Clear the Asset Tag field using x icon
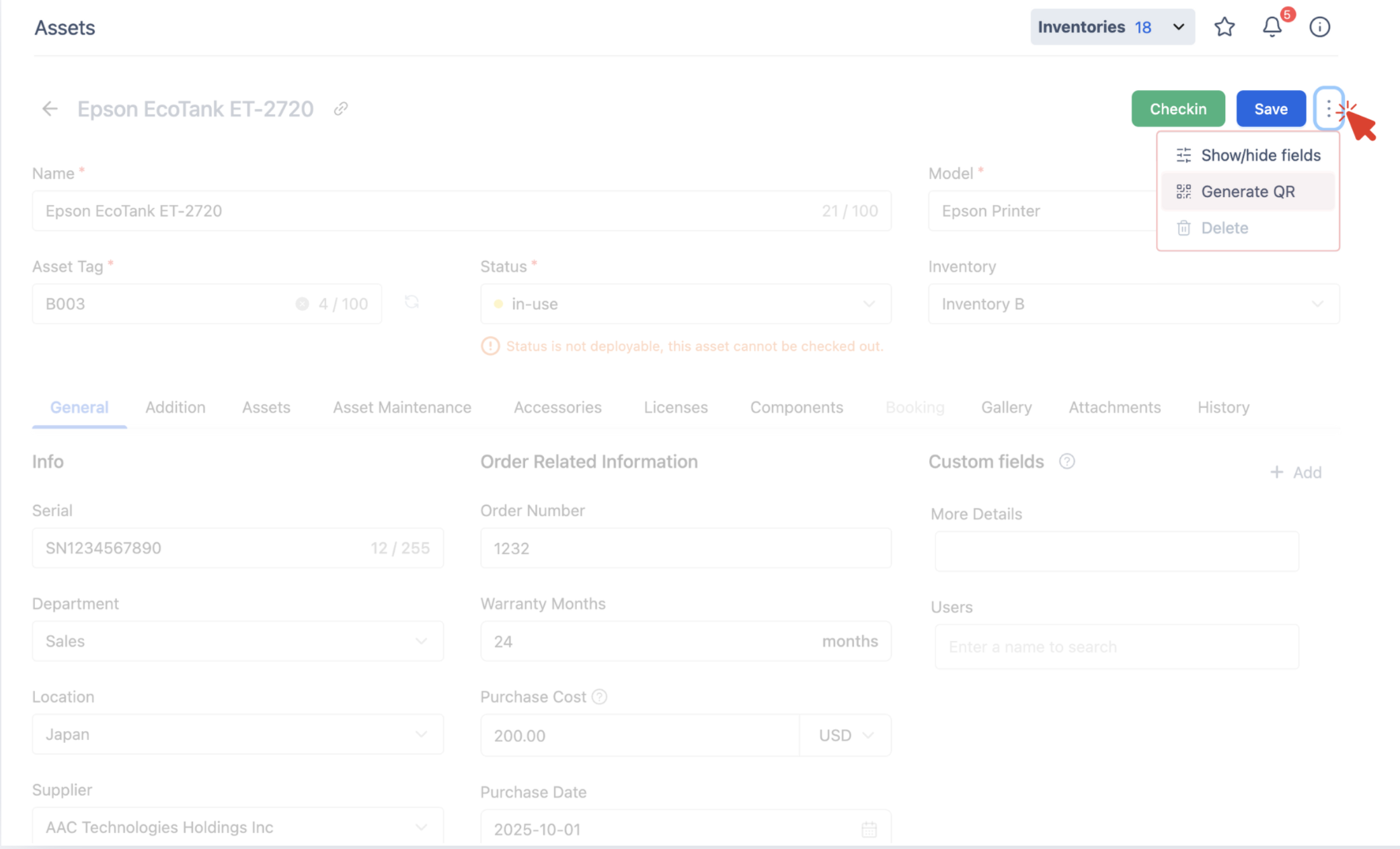 302,304
